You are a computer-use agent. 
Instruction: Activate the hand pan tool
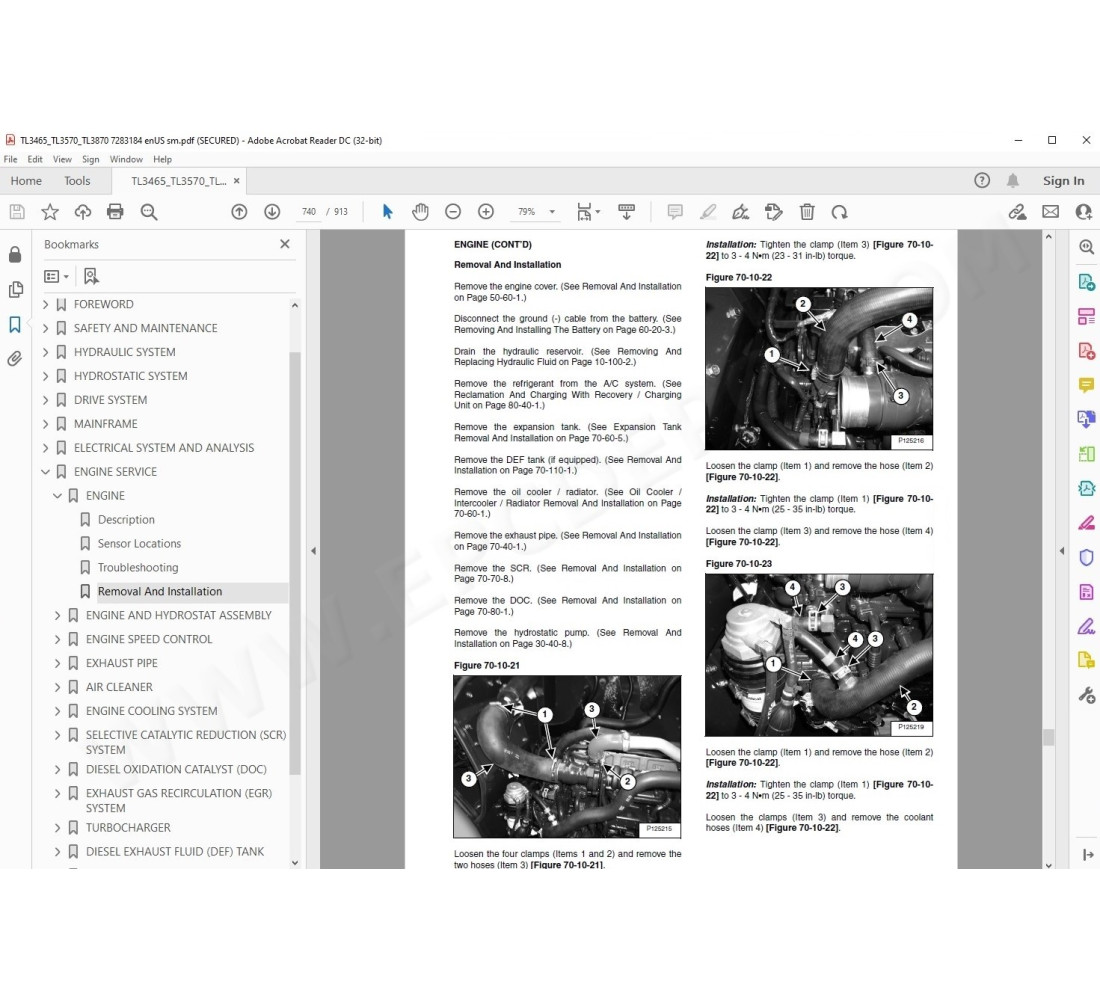[420, 212]
